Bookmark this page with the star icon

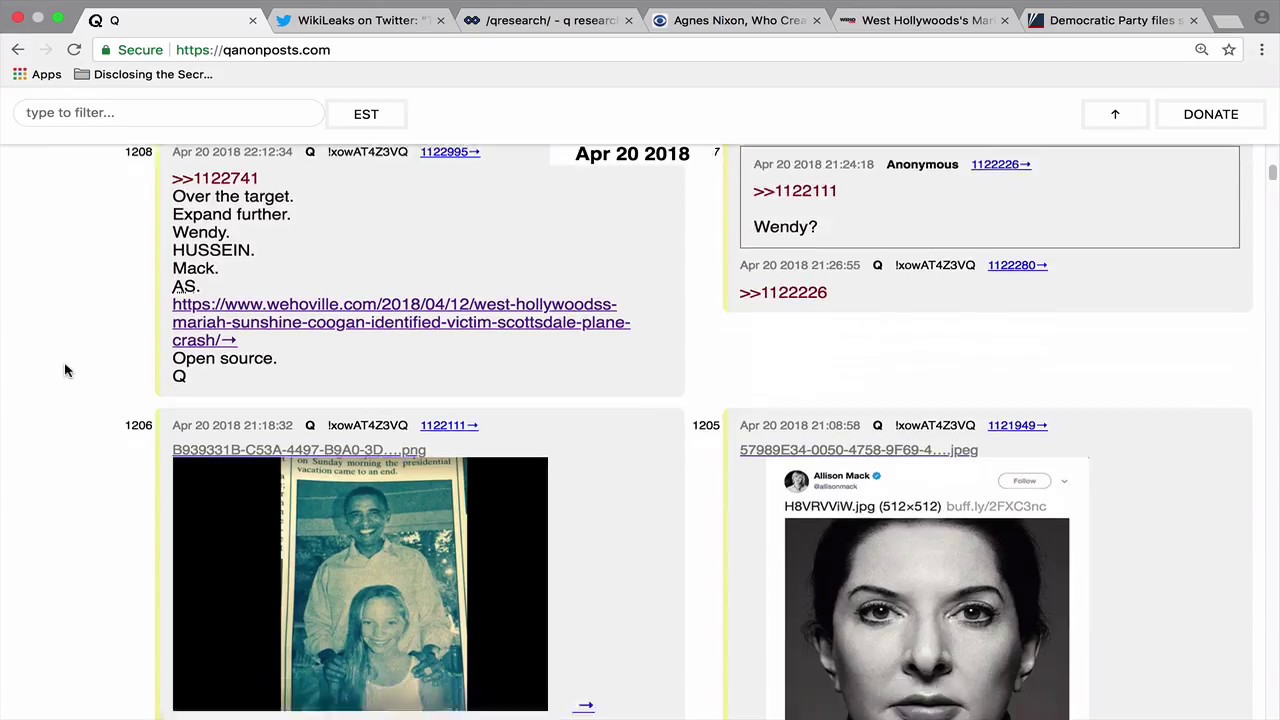[x=1229, y=49]
